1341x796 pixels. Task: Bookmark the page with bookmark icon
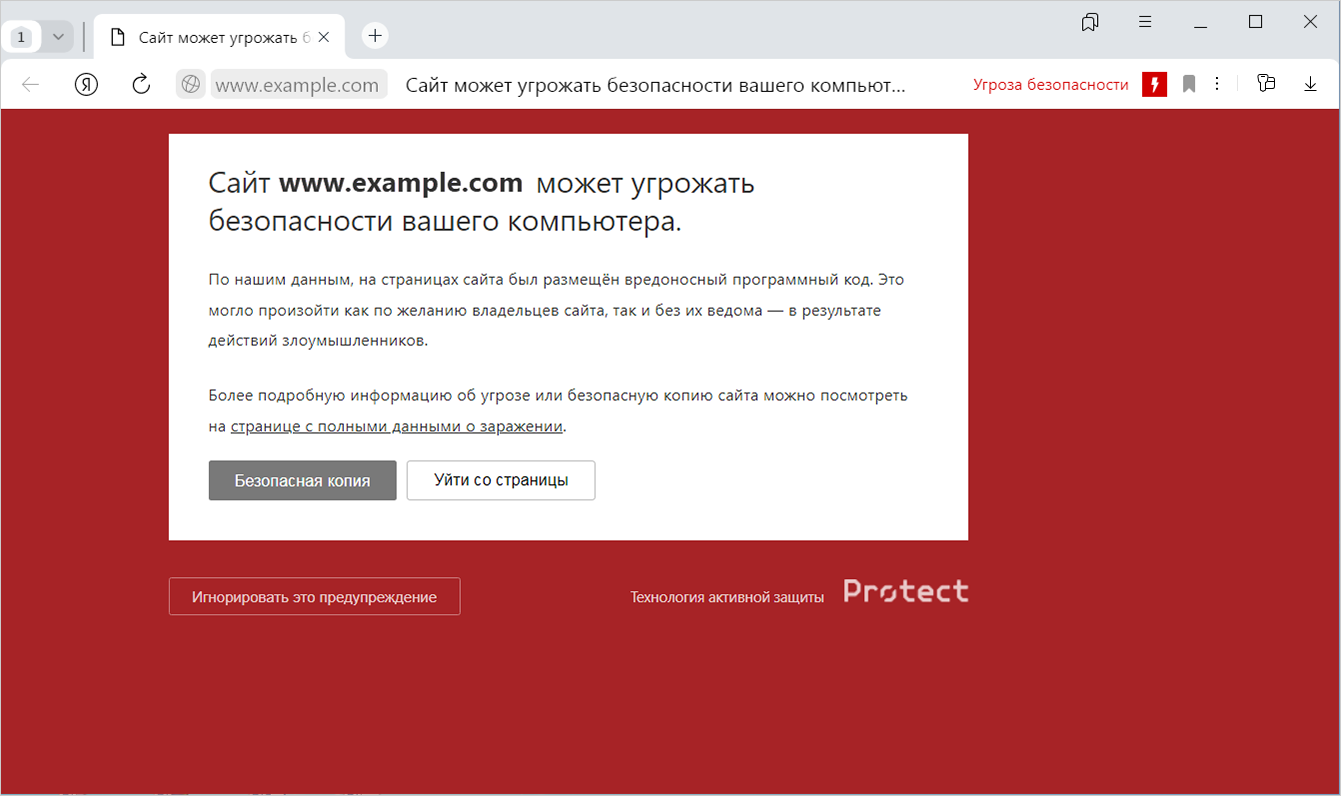coord(1189,85)
